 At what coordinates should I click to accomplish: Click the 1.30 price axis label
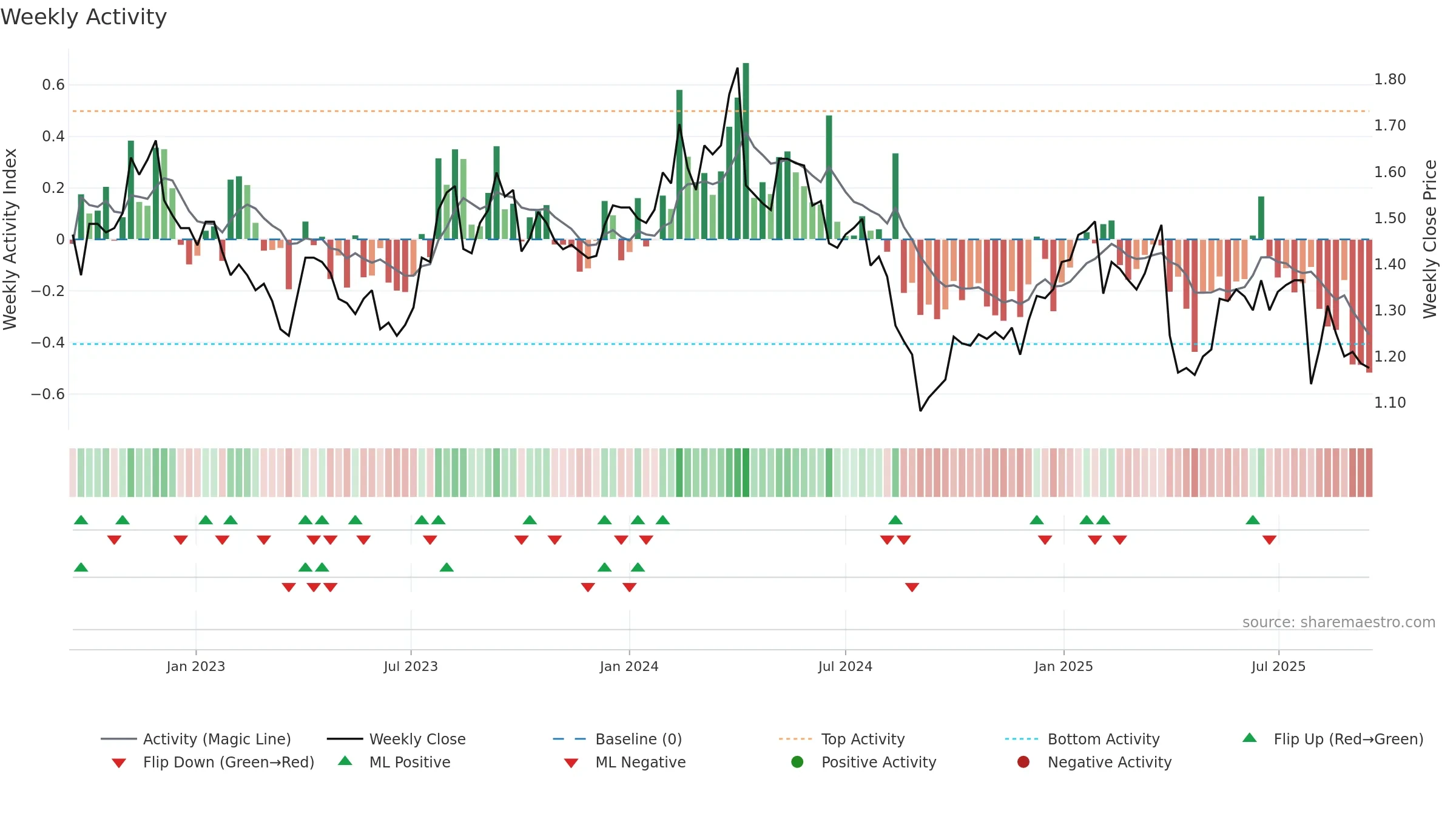[1390, 311]
